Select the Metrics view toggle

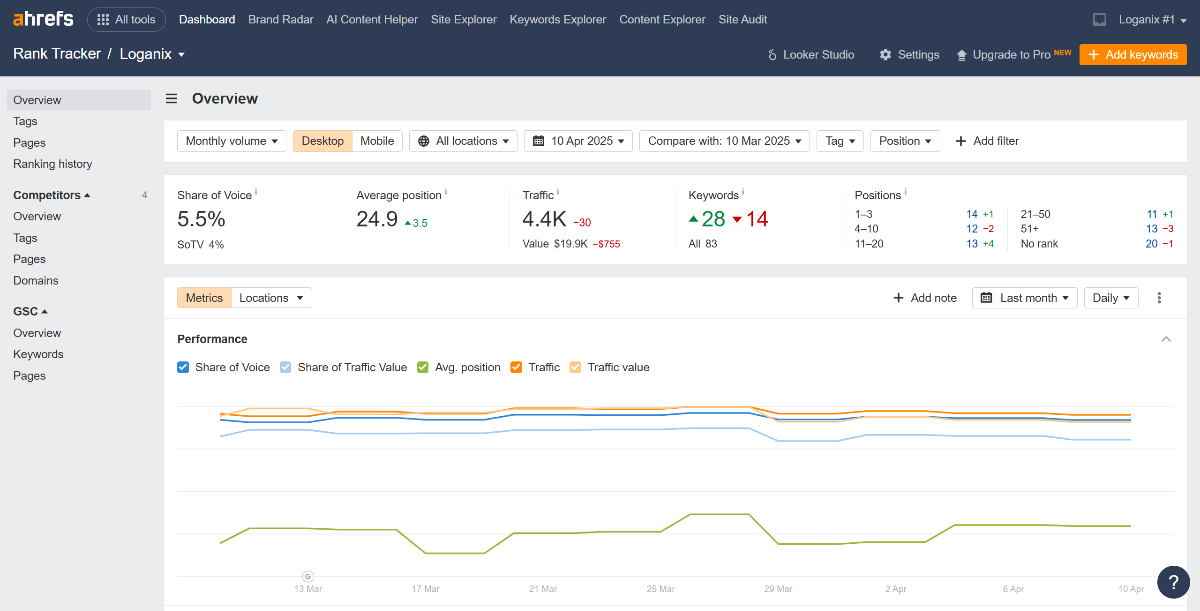(204, 298)
